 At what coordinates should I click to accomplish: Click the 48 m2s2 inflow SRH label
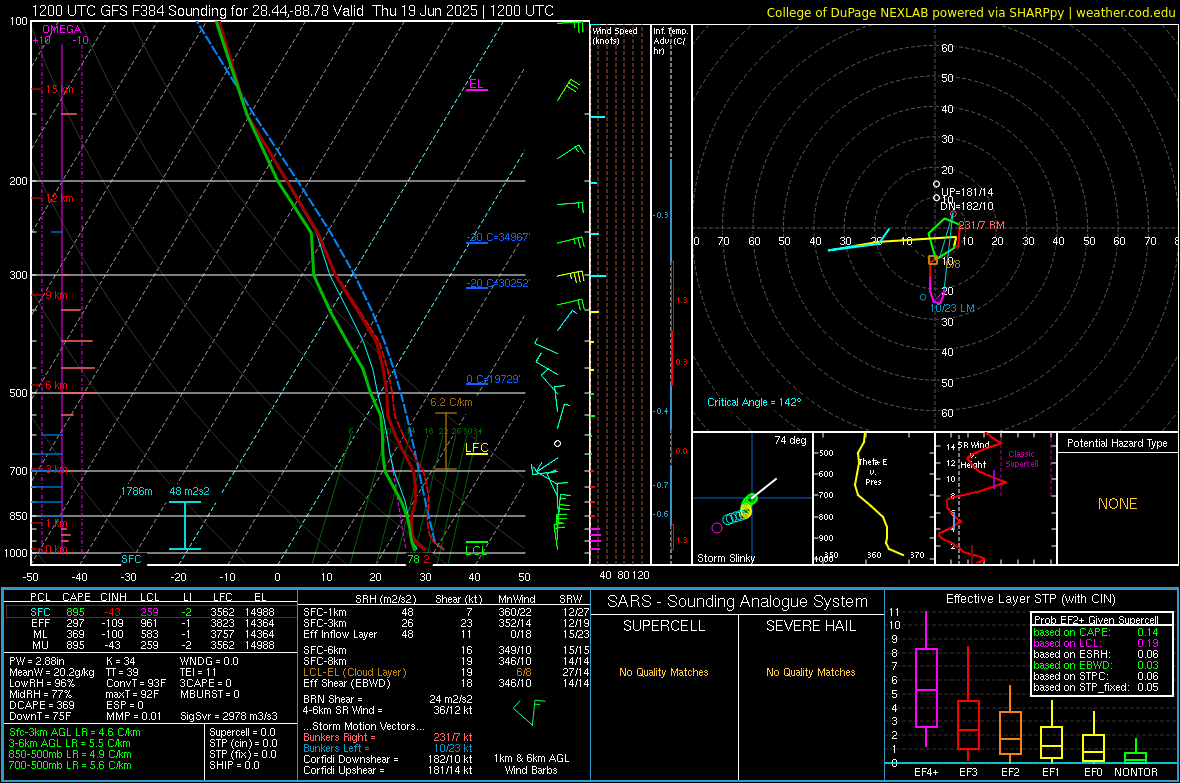pyautogui.click(x=190, y=491)
